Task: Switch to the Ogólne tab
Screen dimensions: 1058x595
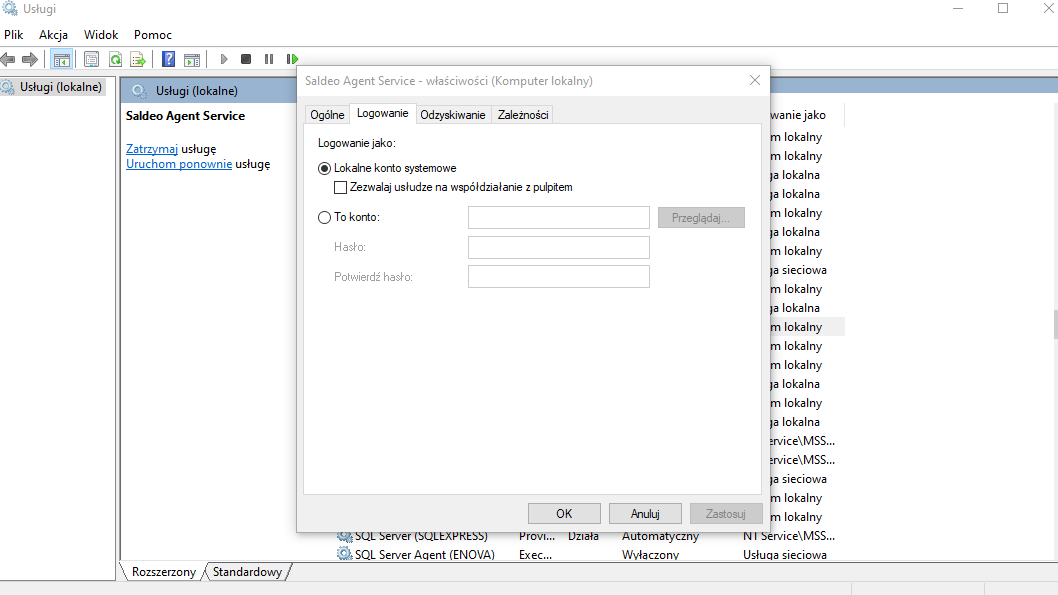Action: 327,115
